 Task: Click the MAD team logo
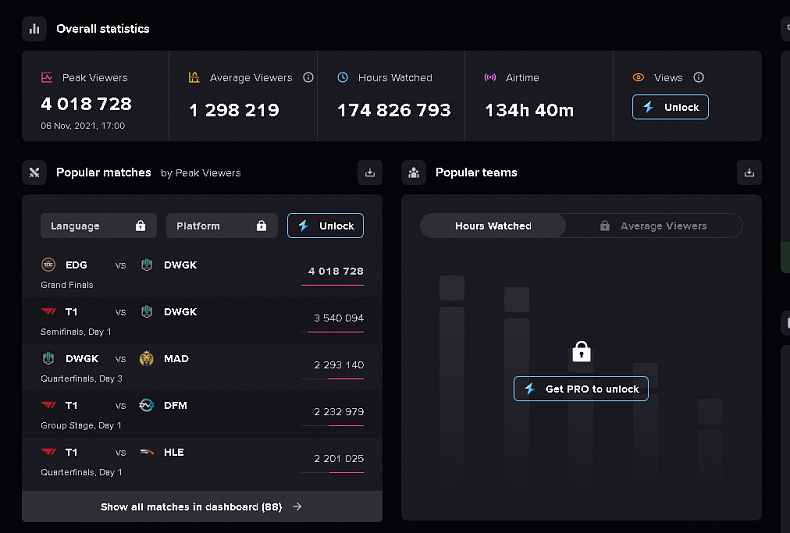click(x=147, y=358)
